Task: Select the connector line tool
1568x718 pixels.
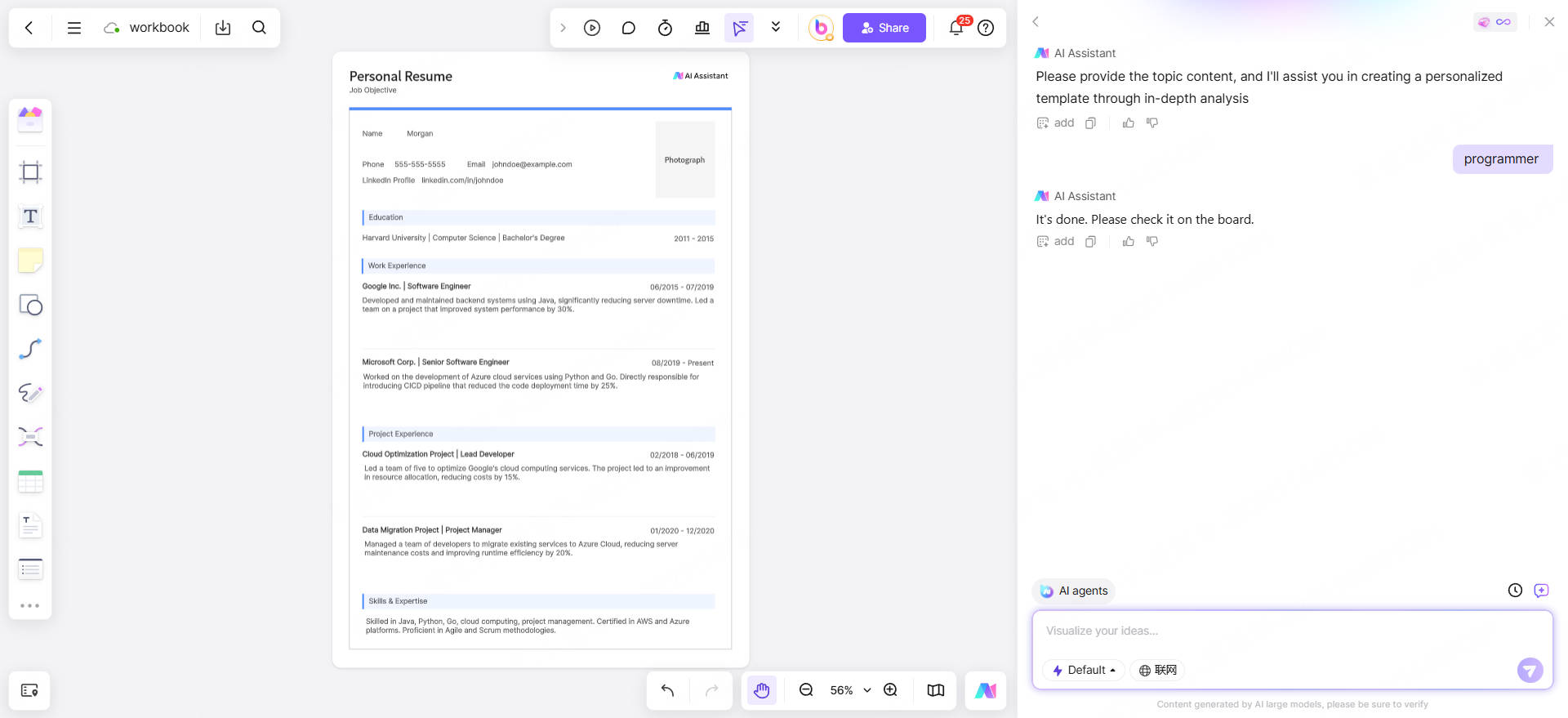Action: pos(30,349)
